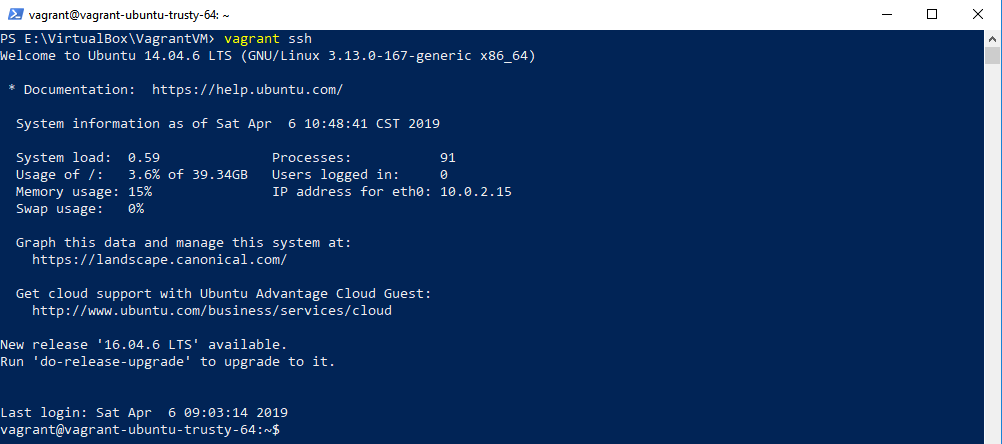Click the landscape.canonical.com URL
The height and width of the screenshot is (444, 1002).
[159, 259]
